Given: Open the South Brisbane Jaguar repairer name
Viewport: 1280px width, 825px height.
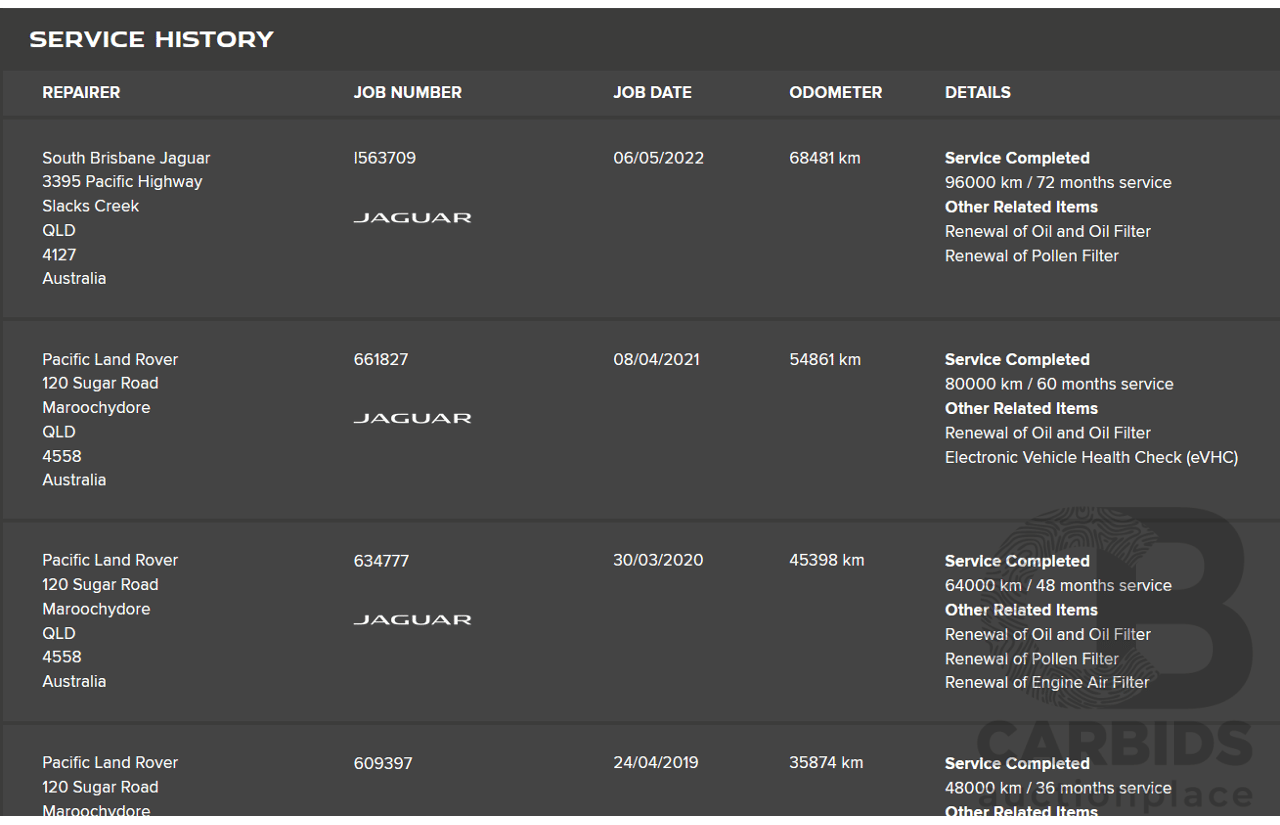Looking at the screenshot, I should pos(126,158).
